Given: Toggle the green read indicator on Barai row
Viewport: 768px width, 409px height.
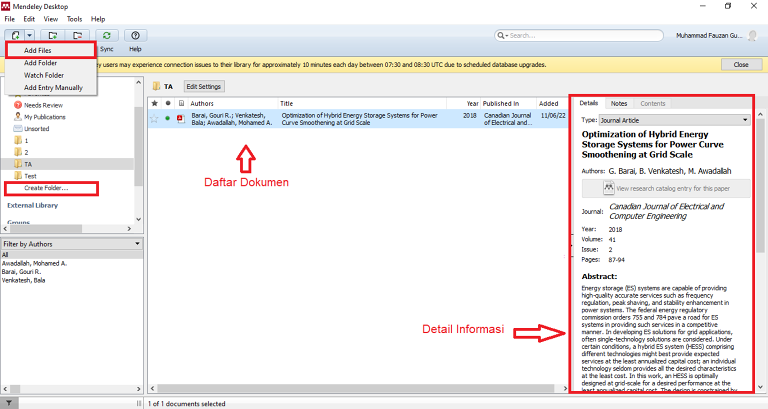Looking at the screenshot, I should [168, 118].
